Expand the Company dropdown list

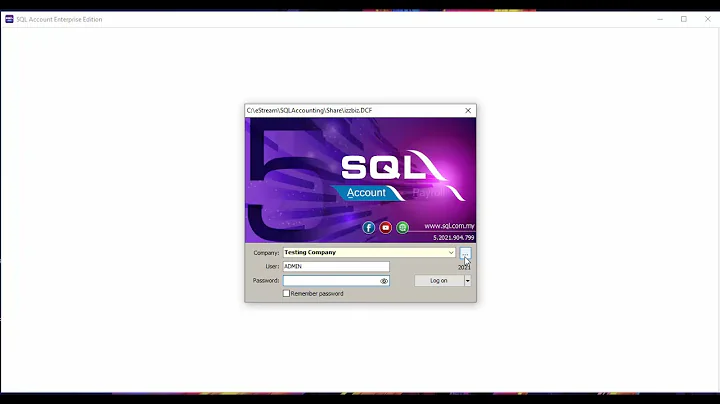tap(451, 252)
